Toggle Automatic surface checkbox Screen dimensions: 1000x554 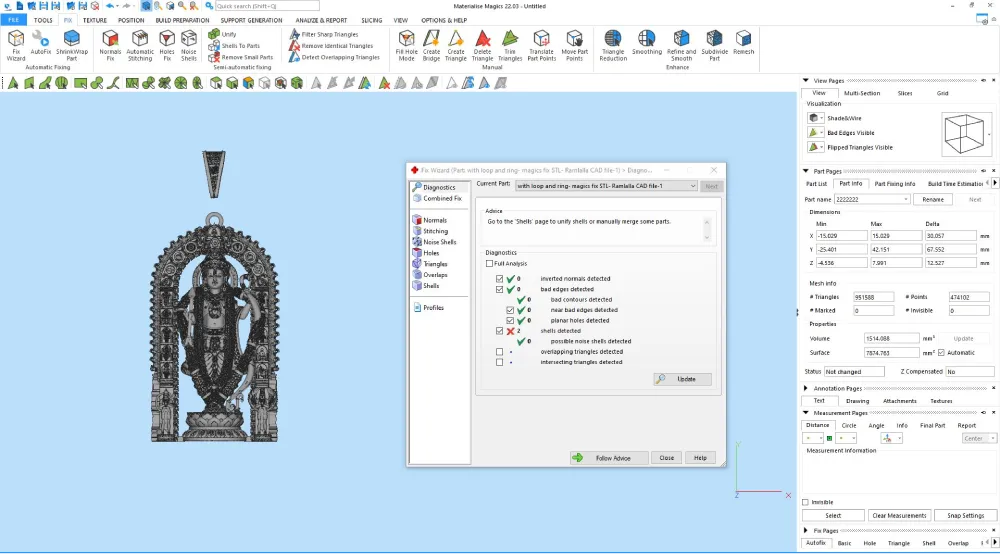click(941, 353)
